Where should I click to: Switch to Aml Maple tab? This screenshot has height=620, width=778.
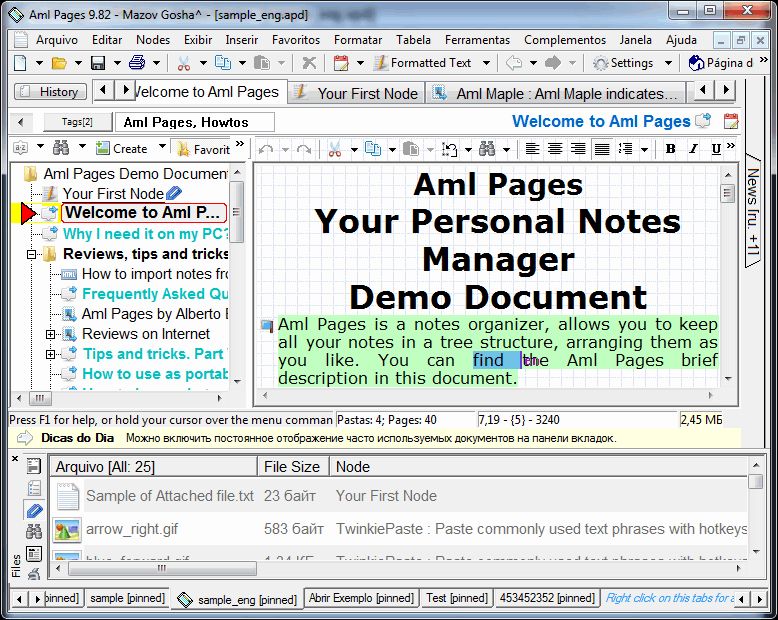(x=555, y=93)
